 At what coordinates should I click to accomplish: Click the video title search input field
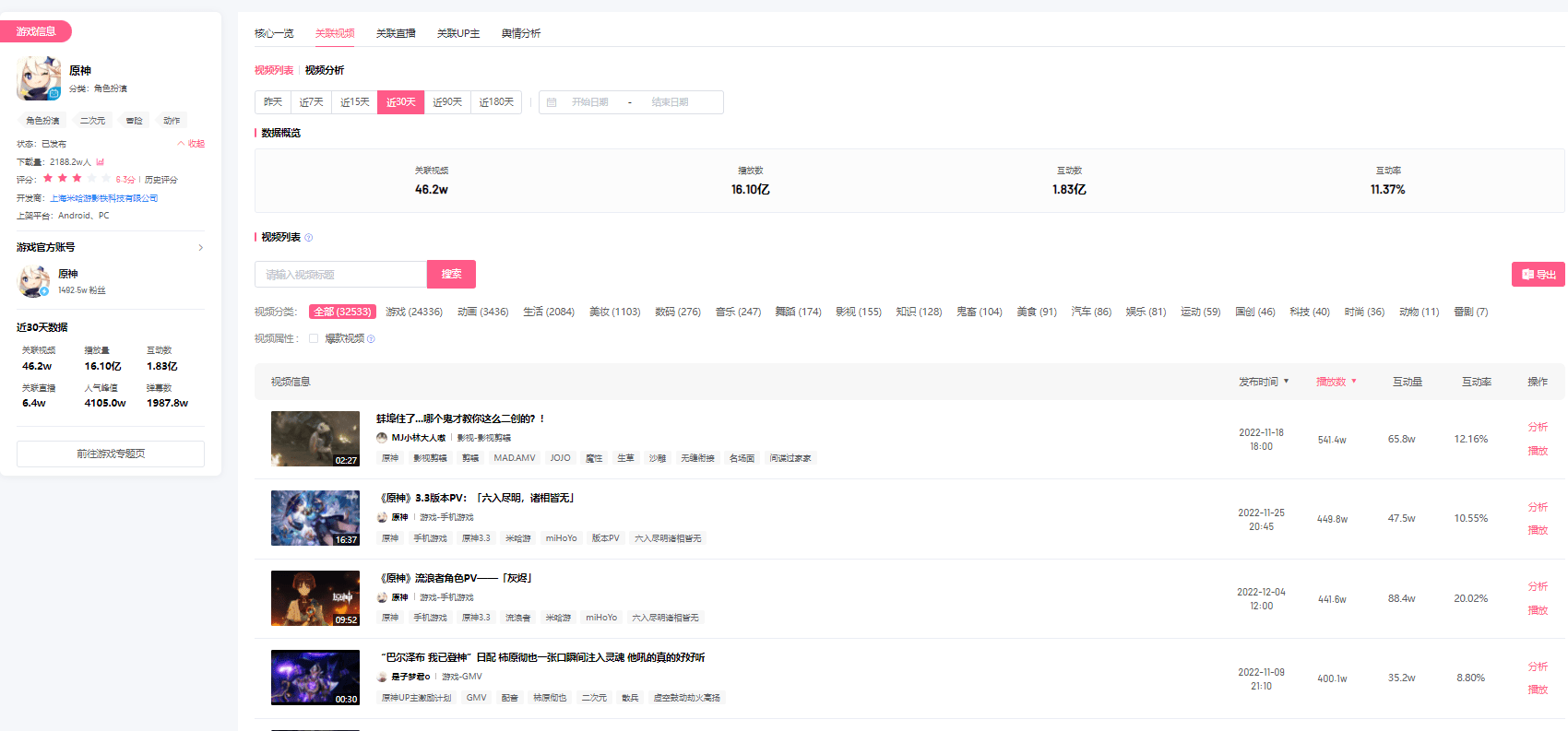click(340, 275)
